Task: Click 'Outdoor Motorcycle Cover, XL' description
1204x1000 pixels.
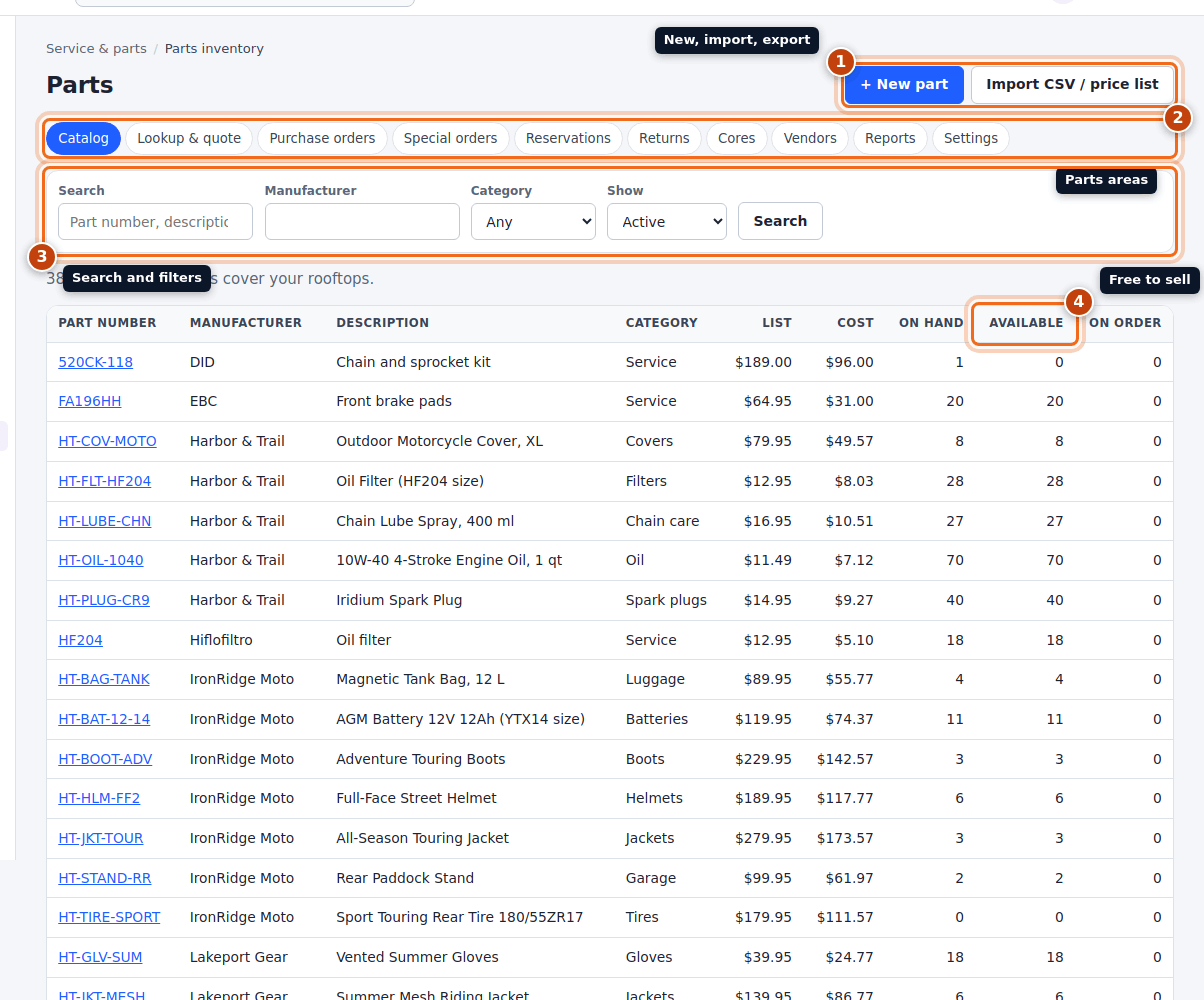Action: (439, 441)
